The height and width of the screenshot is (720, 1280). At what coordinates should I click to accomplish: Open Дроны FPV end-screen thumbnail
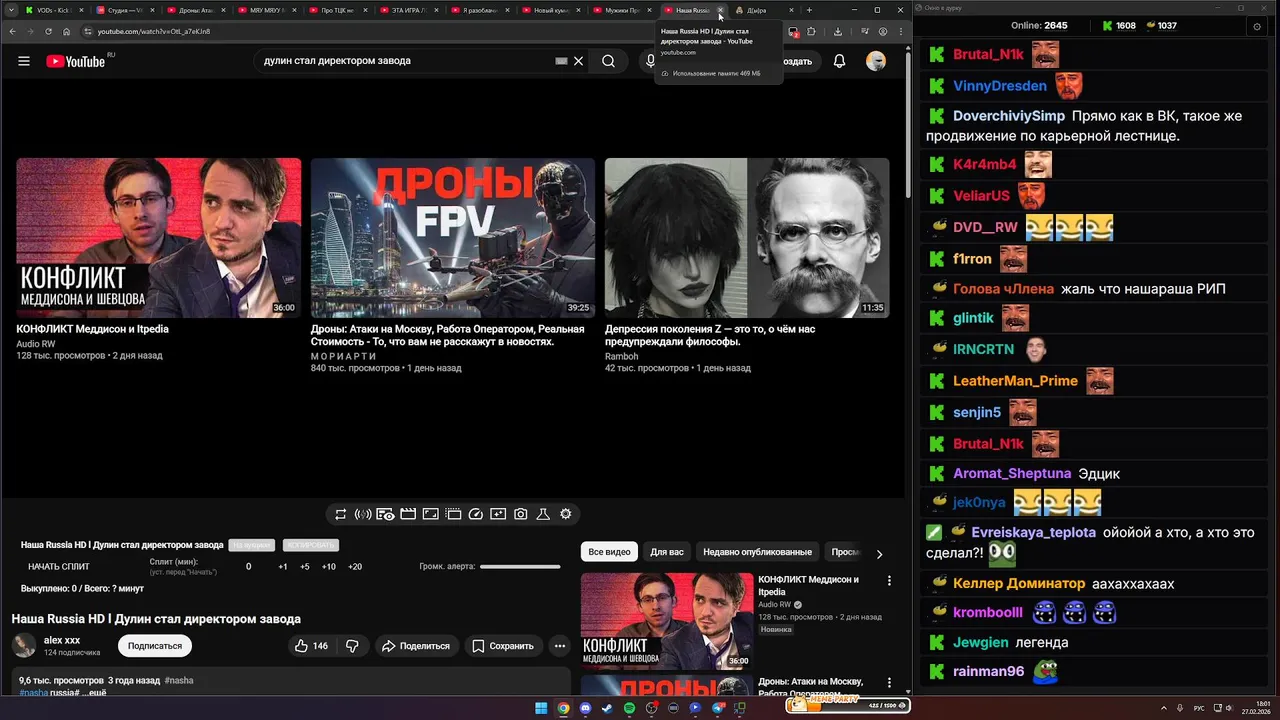452,237
